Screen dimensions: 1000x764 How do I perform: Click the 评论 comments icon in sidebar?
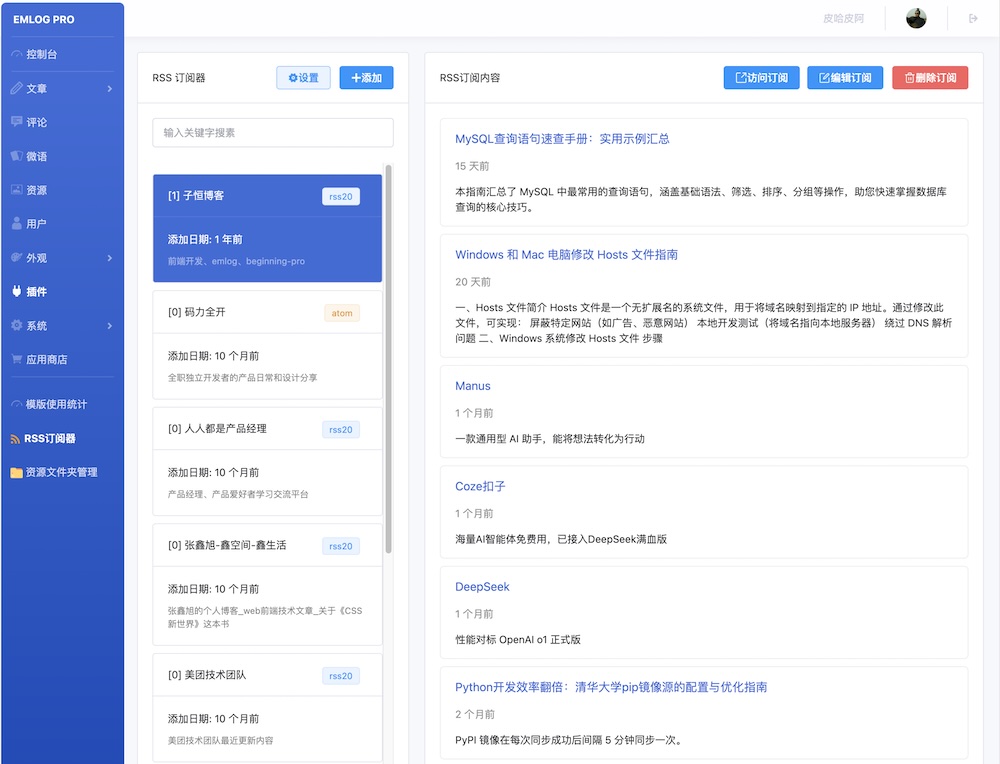coord(16,122)
